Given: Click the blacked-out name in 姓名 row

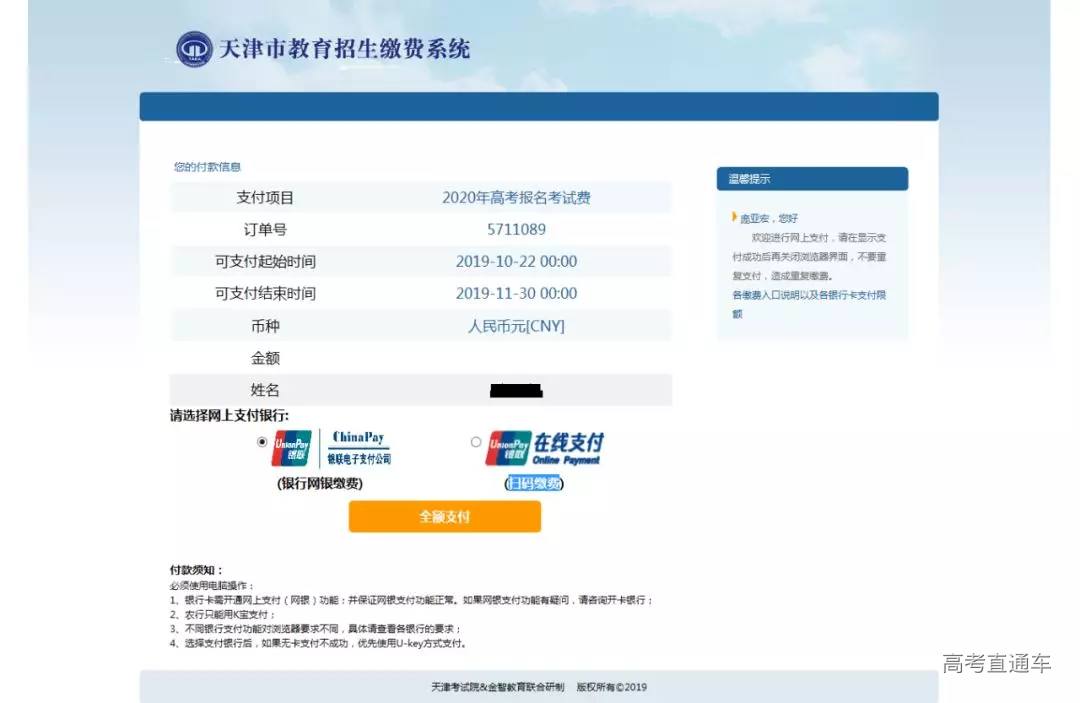Looking at the screenshot, I should (x=516, y=390).
